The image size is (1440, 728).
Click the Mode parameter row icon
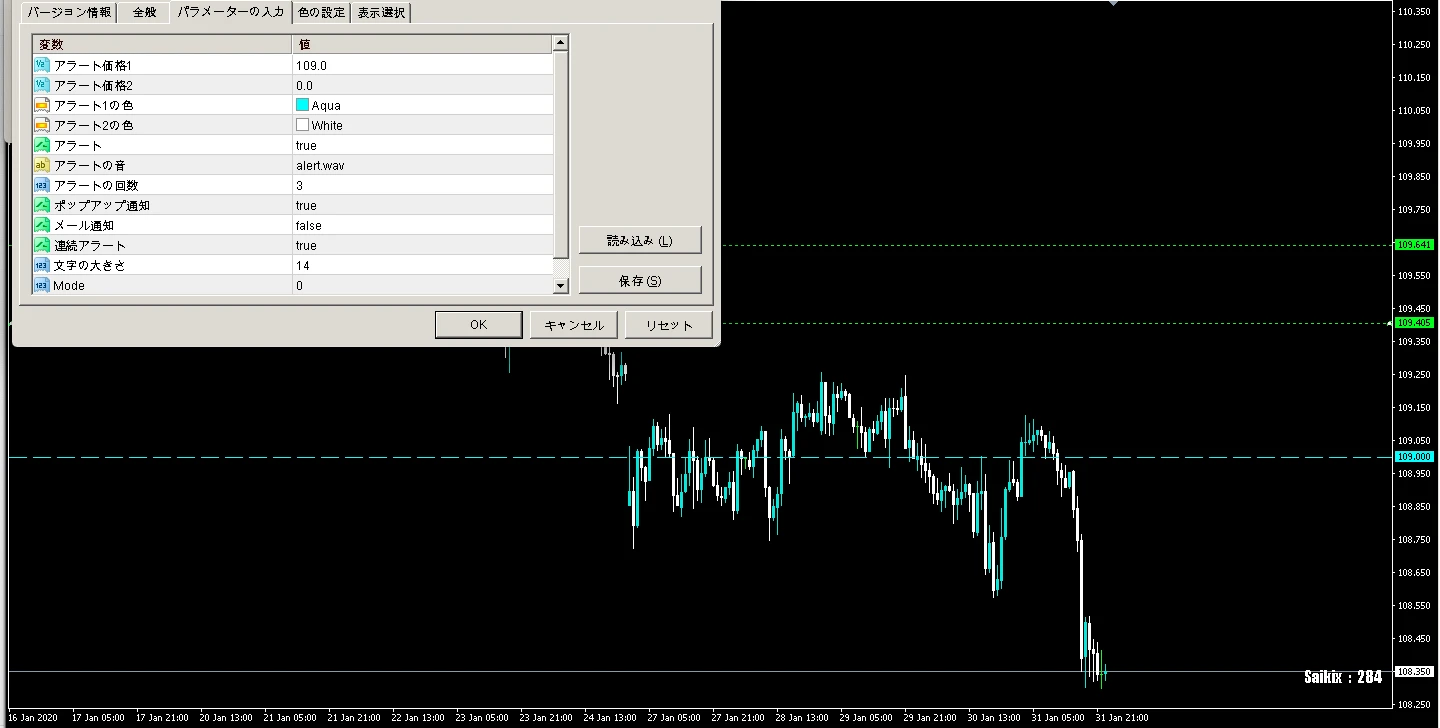click(42, 285)
